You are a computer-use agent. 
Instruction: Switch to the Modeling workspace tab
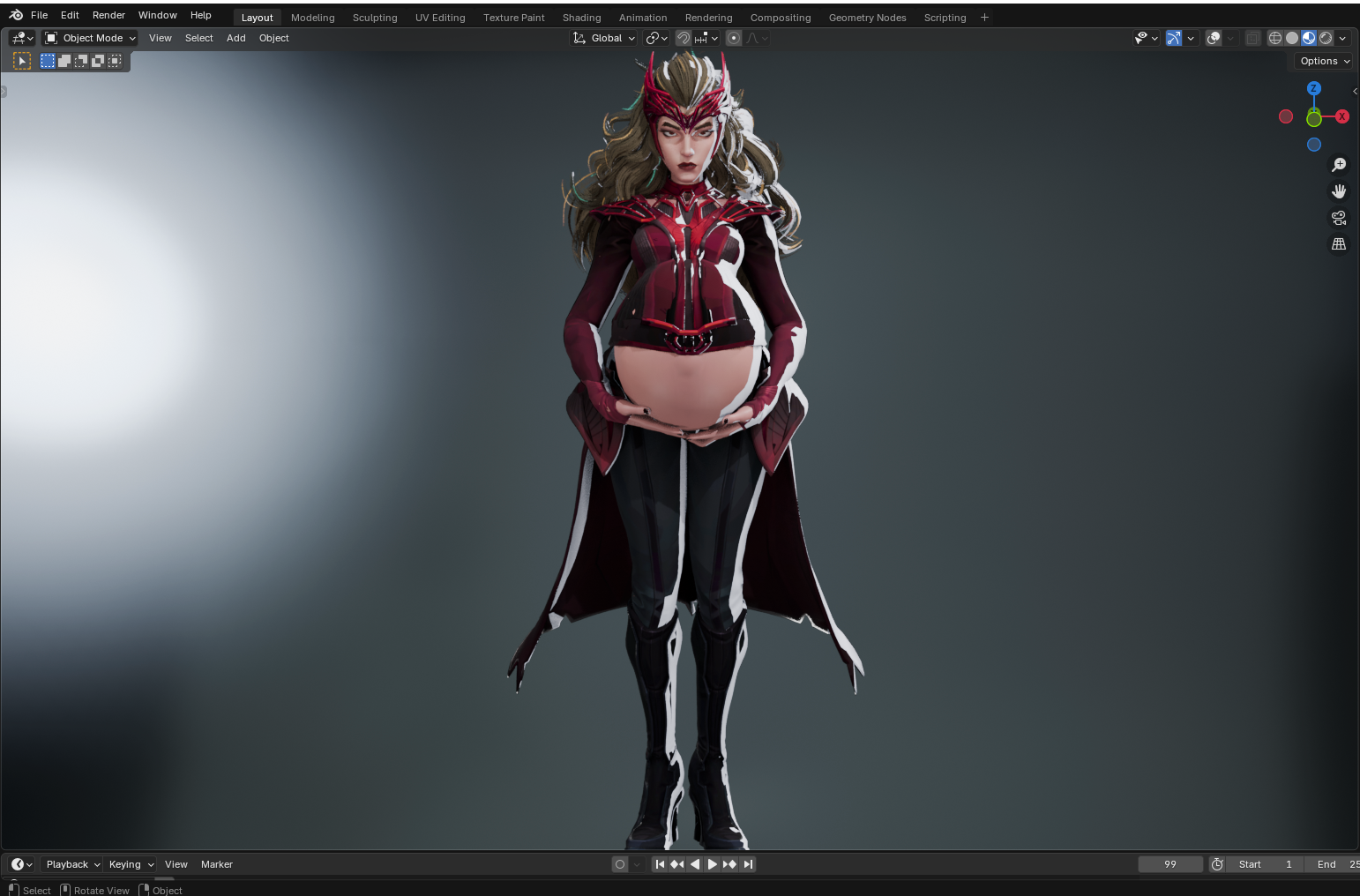[x=313, y=18]
